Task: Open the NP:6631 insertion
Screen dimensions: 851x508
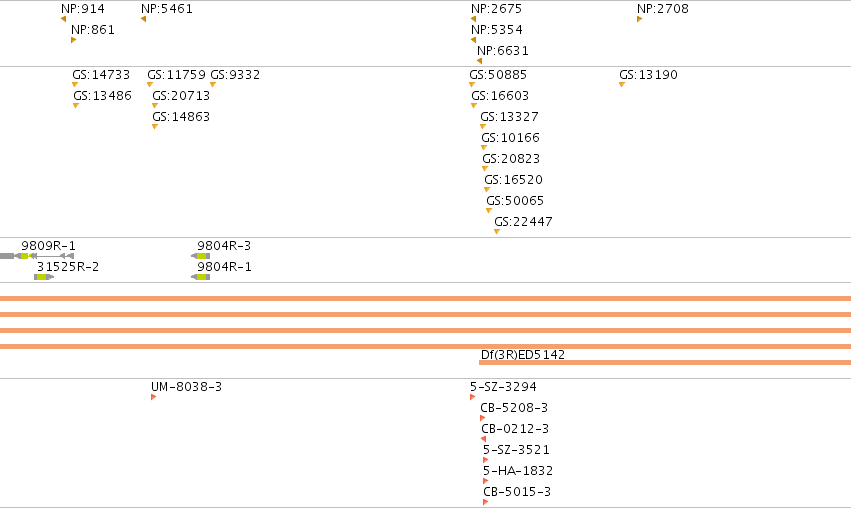Action: tap(503, 51)
